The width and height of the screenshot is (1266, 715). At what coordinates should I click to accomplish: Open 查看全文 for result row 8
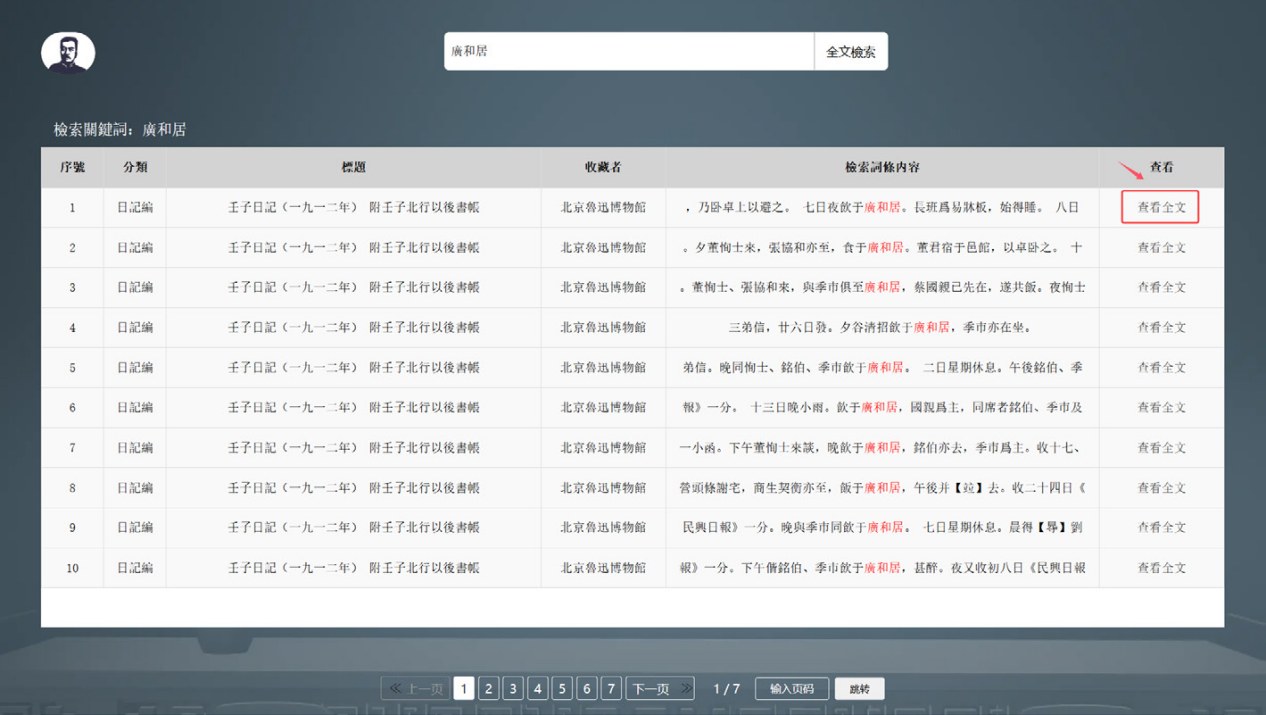click(x=1161, y=488)
